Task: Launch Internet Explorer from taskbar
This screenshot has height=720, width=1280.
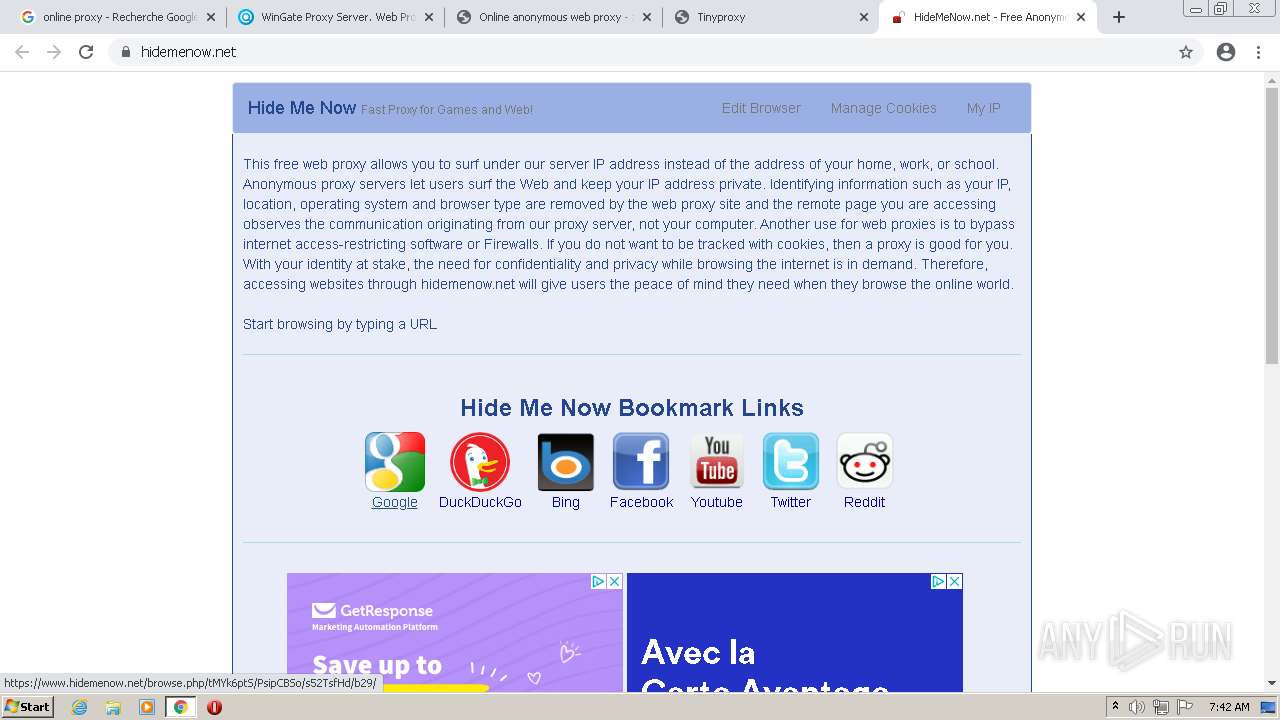Action: [x=79, y=707]
